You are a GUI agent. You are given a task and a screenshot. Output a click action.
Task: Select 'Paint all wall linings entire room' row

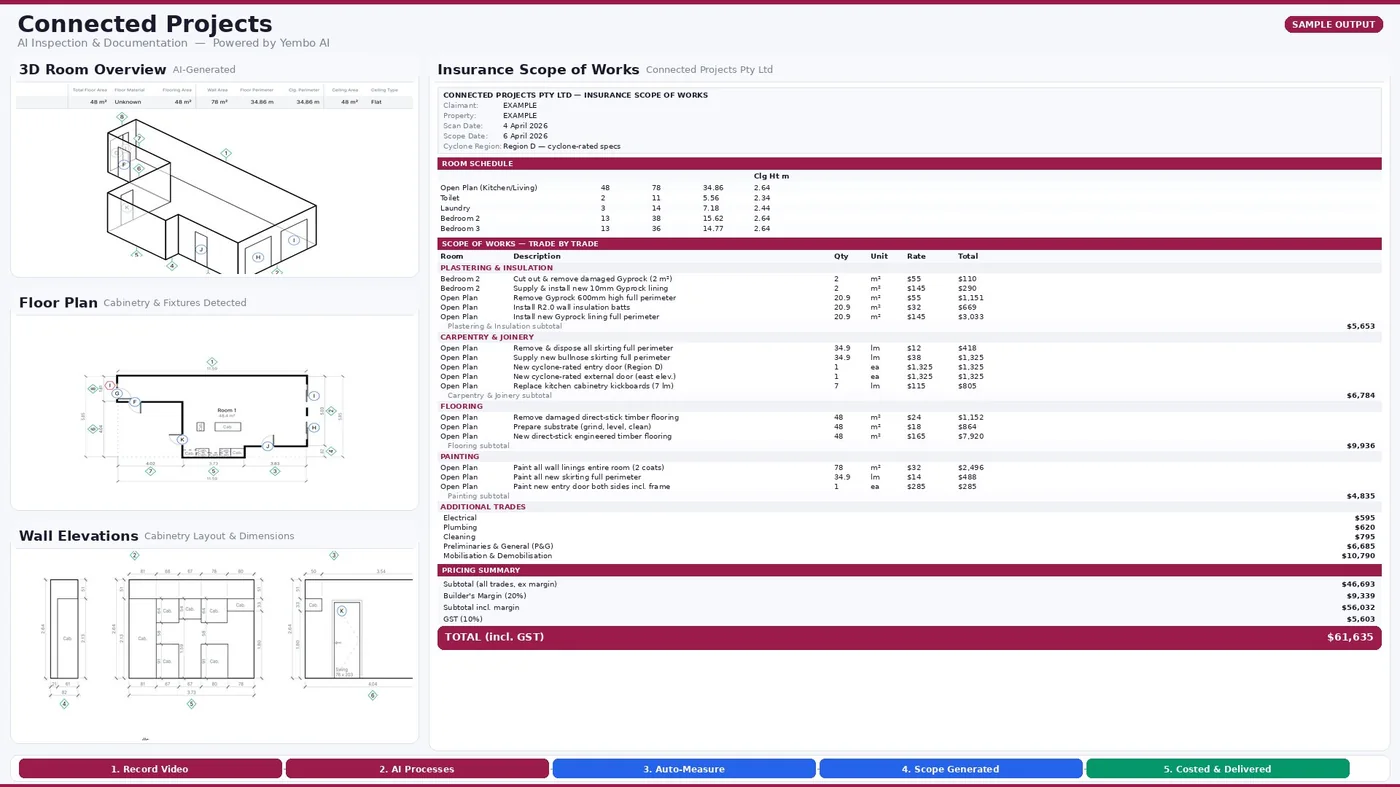pyautogui.click(x=909, y=467)
